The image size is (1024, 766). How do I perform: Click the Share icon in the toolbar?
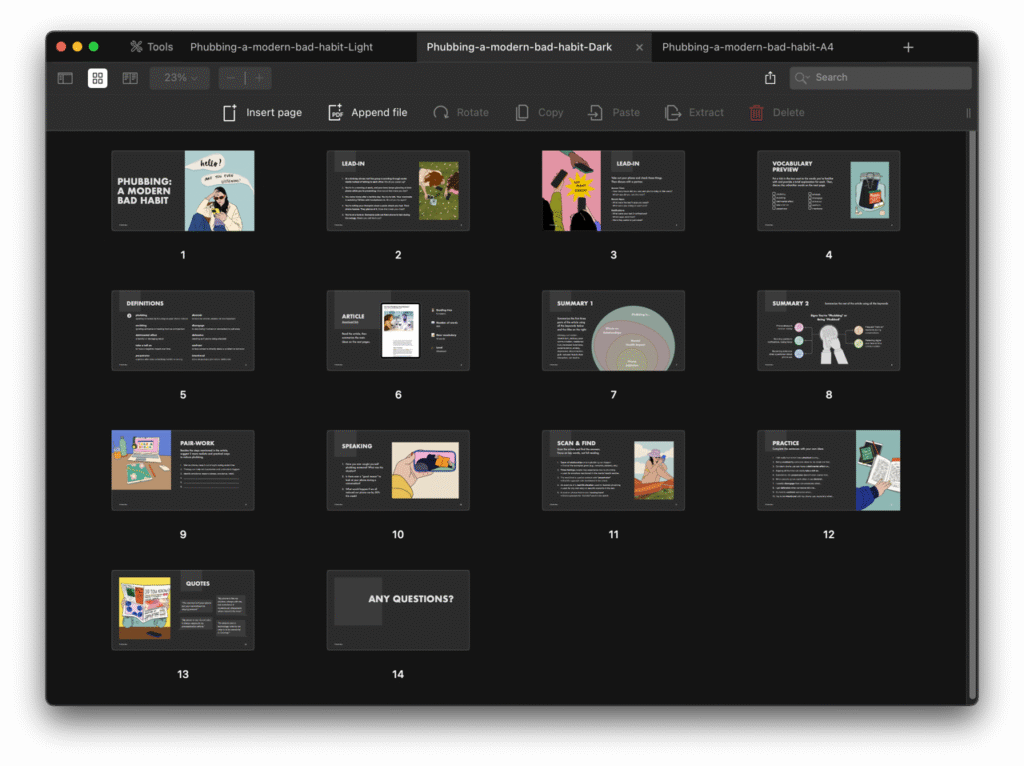[x=770, y=78]
